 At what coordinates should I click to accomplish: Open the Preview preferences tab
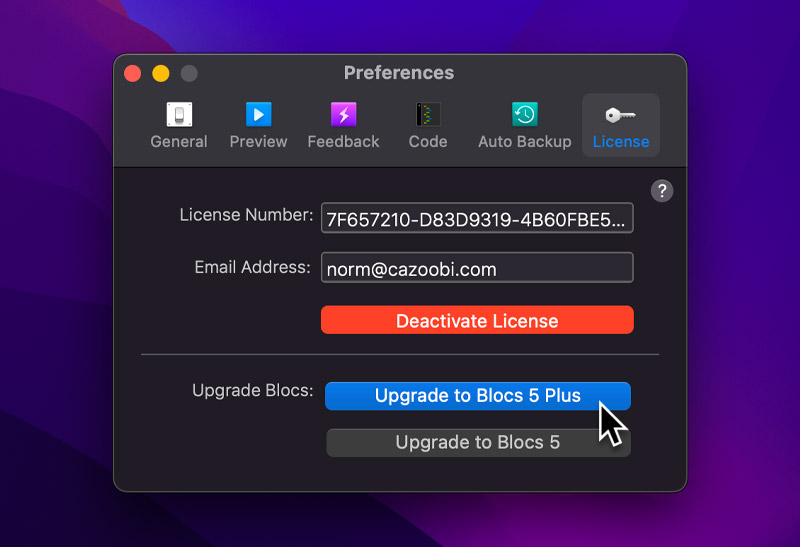tap(259, 126)
